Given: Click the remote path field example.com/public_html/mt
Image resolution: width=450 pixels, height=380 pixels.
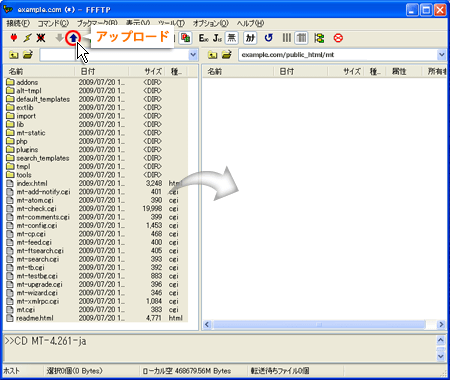Looking at the screenshot, I should (337, 55).
